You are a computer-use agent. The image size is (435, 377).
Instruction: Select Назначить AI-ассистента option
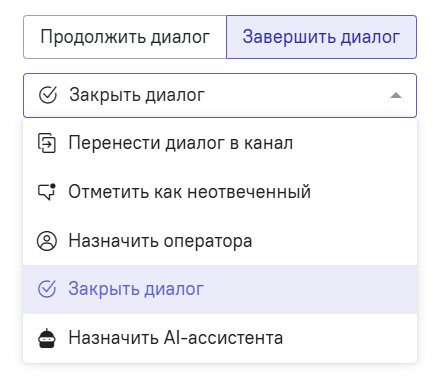[x=220, y=338]
